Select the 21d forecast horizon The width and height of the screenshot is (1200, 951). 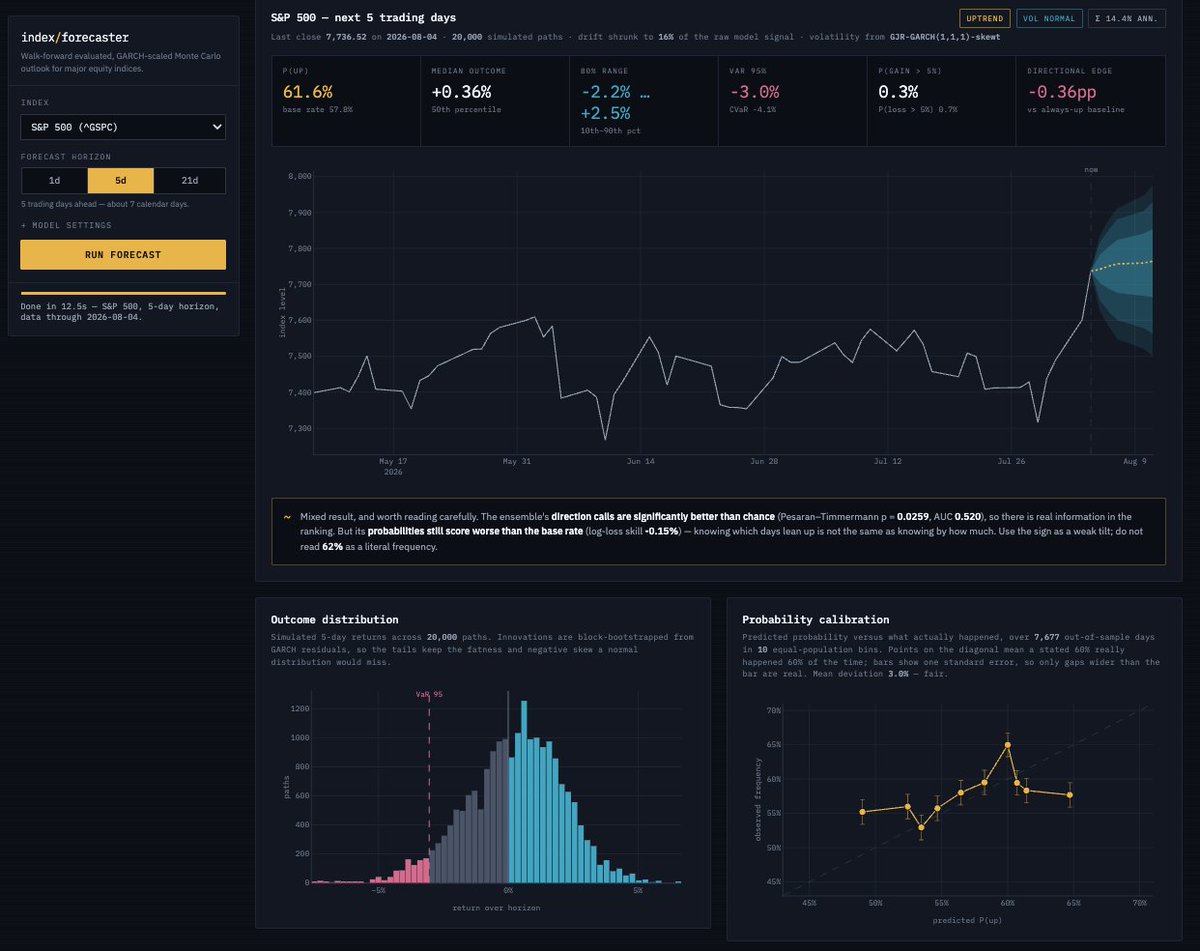(x=190, y=180)
